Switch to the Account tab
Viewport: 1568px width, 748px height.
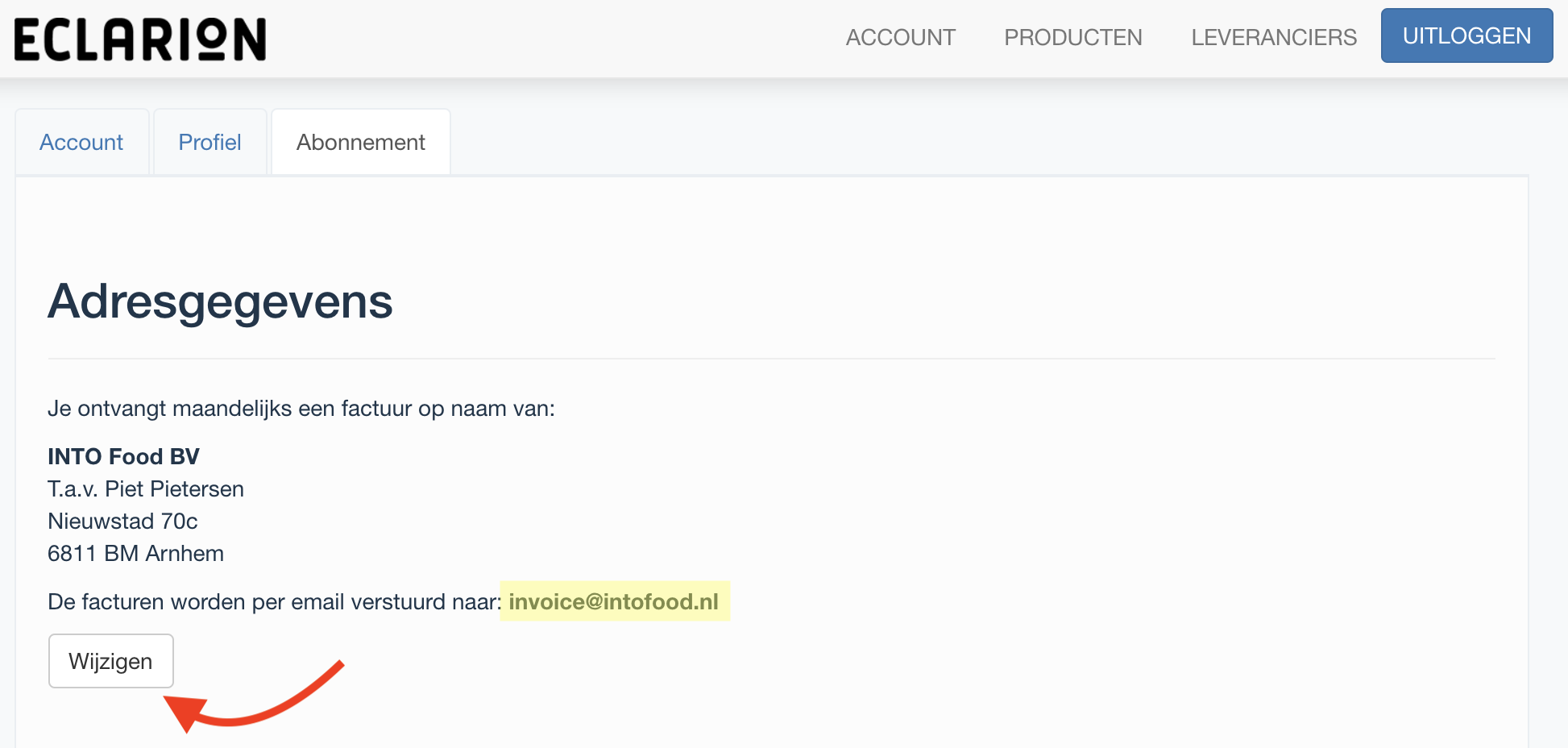pos(81,142)
